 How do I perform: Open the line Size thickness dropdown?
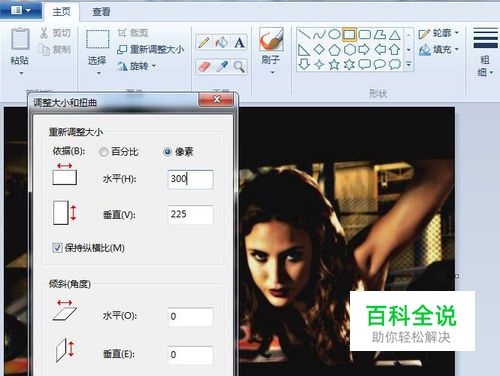click(x=485, y=52)
